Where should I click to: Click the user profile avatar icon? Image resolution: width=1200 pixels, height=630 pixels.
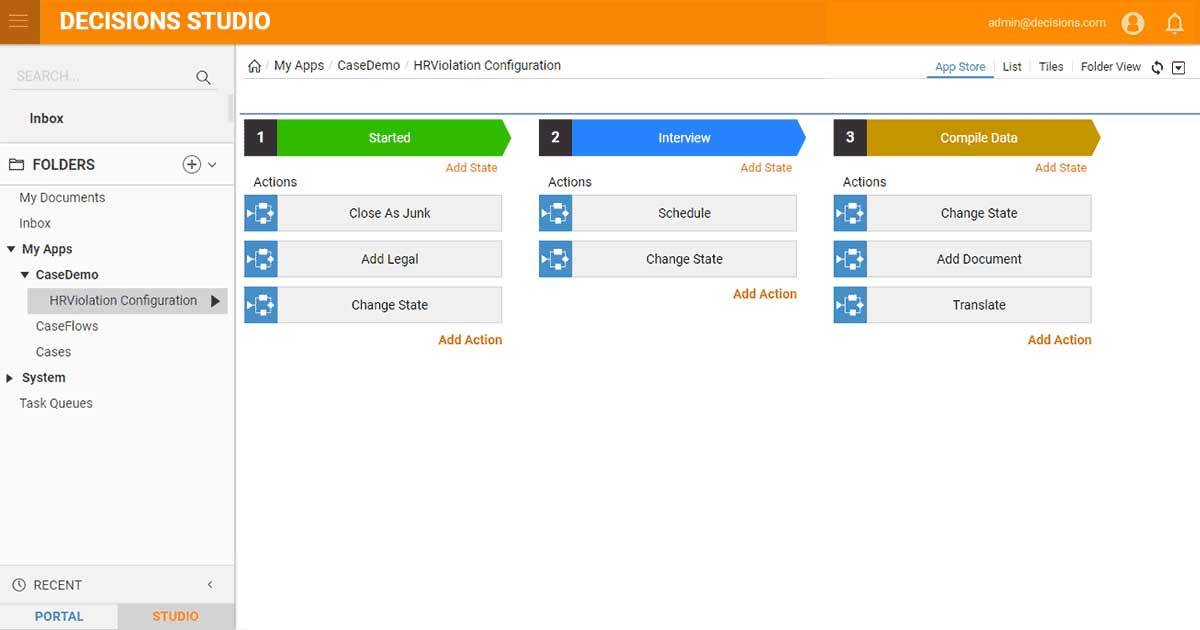[1132, 22]
